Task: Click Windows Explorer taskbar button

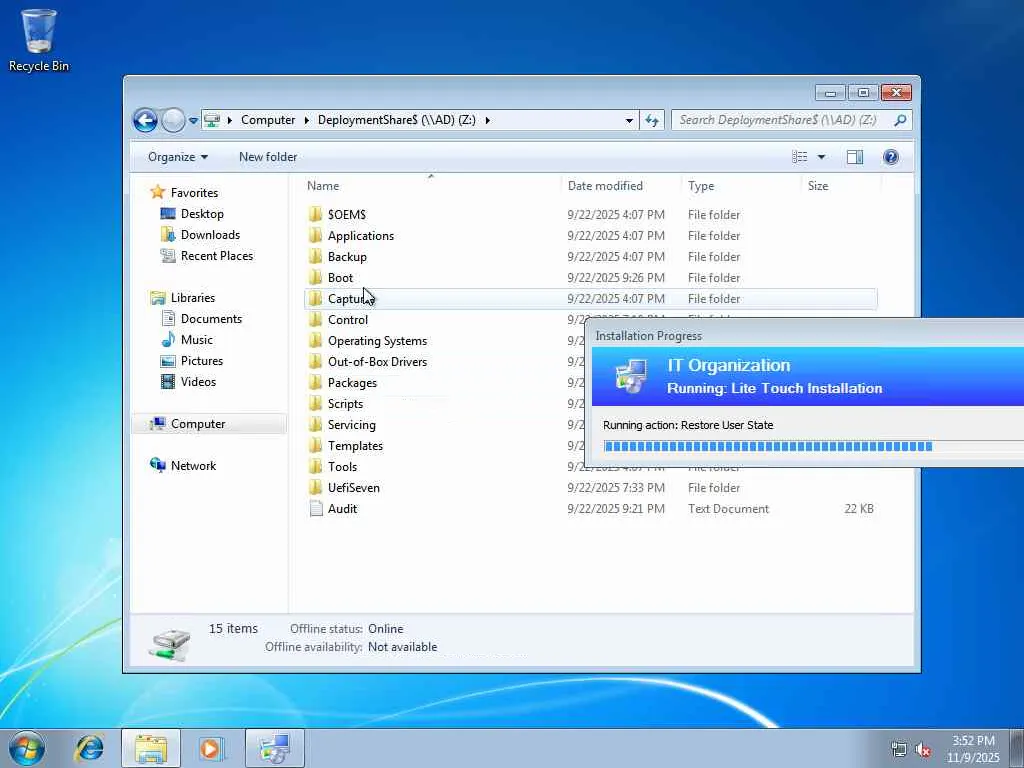Action: click(x=151, y=748)
